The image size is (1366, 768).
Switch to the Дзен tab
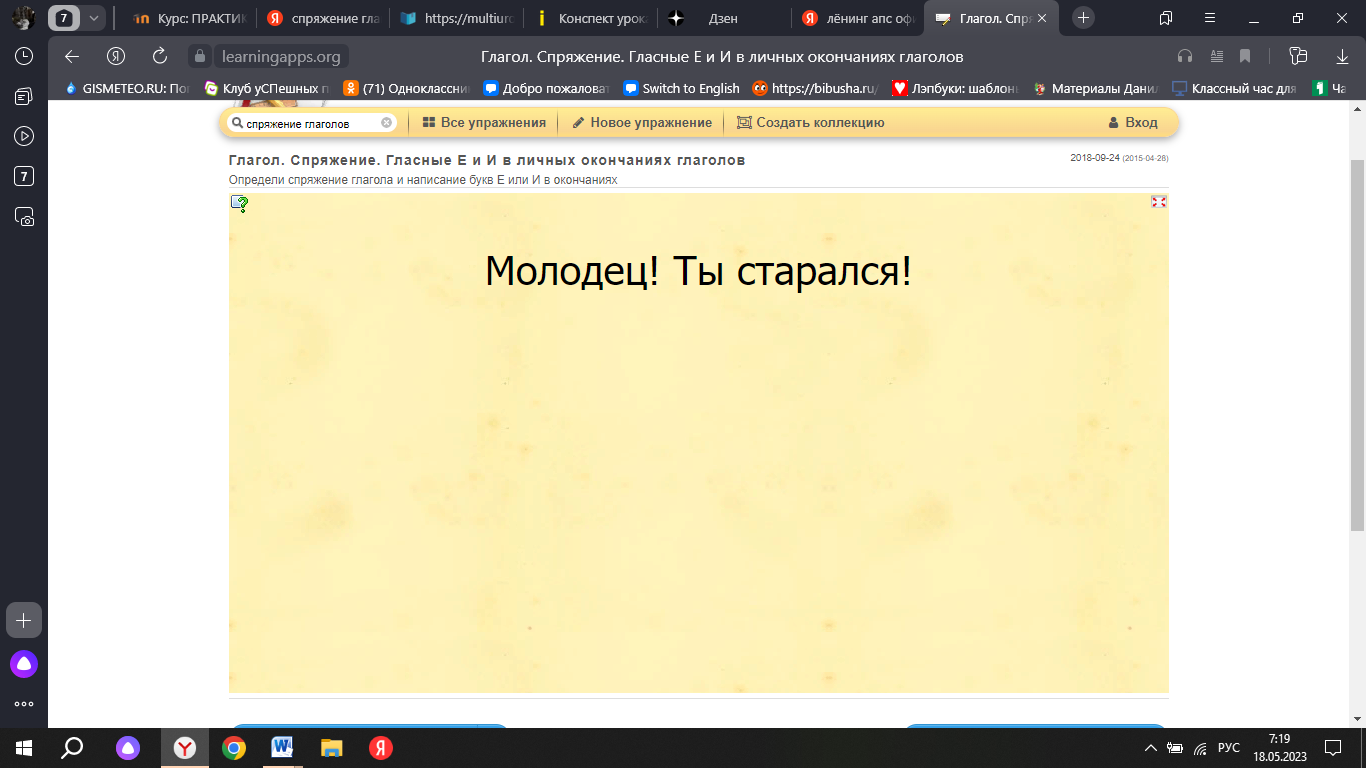point(722,18)
